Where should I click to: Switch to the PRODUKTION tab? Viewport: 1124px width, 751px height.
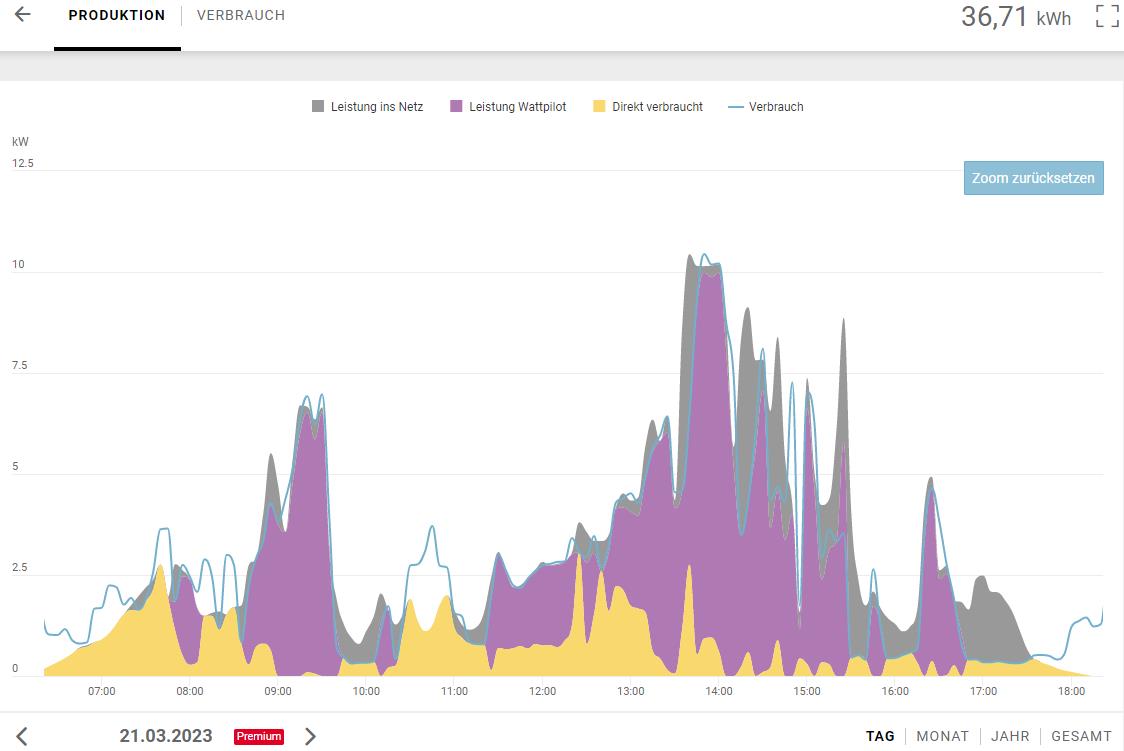[117, 15]
